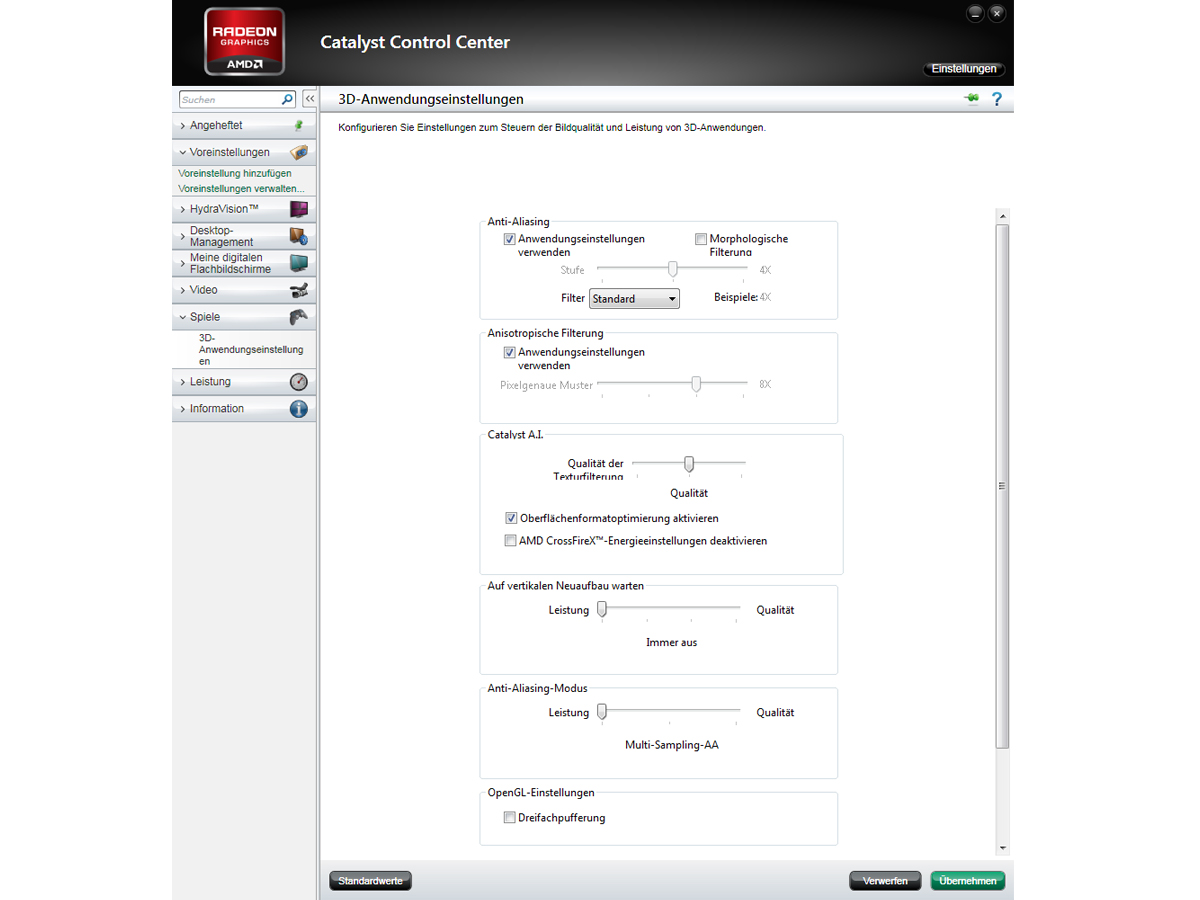Click the scrollbar up arrow
This screenshot has width=1200, height=900.
(1003, 216)
